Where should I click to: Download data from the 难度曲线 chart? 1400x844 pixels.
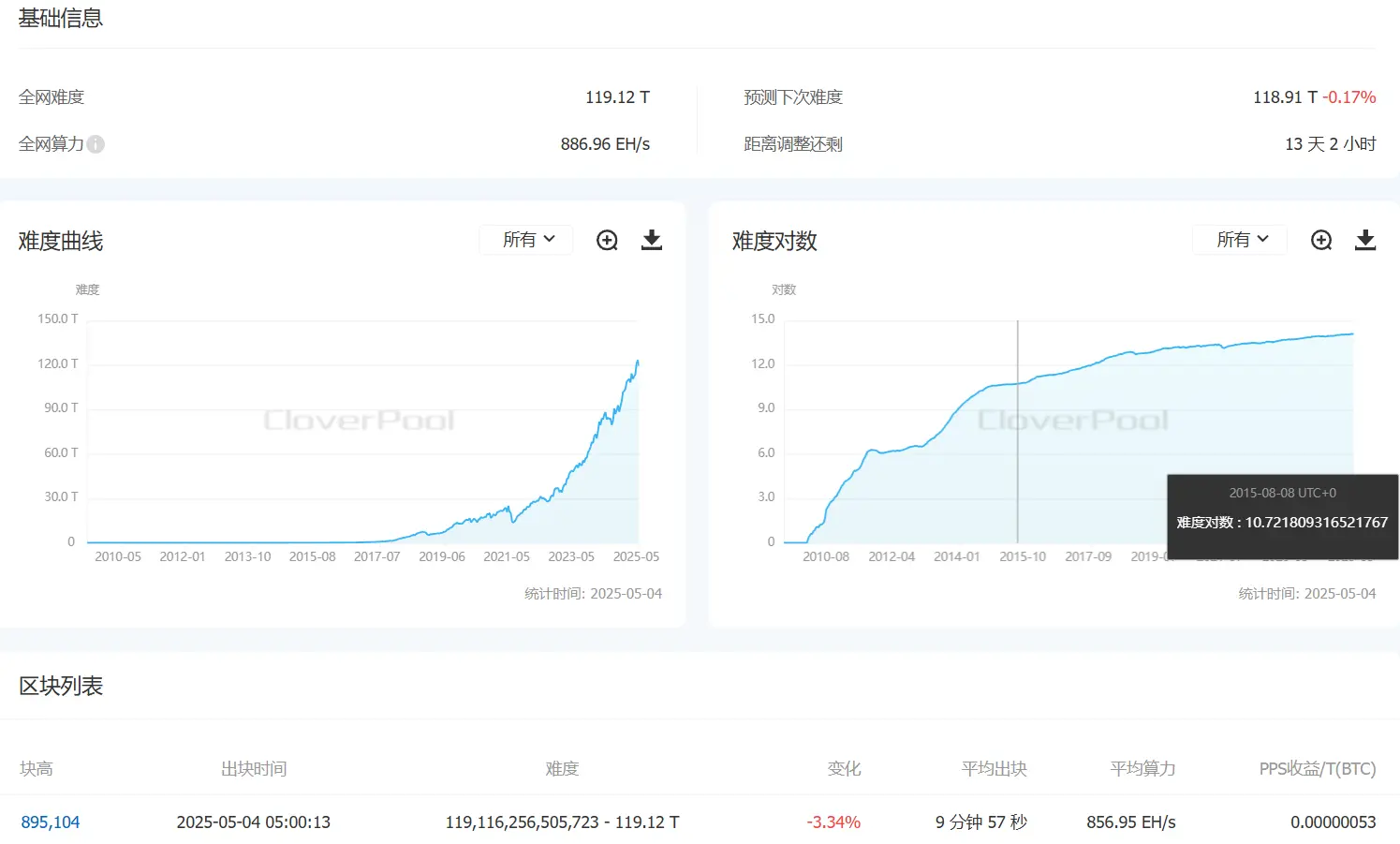pyautogui.click(x=652, y=240)
